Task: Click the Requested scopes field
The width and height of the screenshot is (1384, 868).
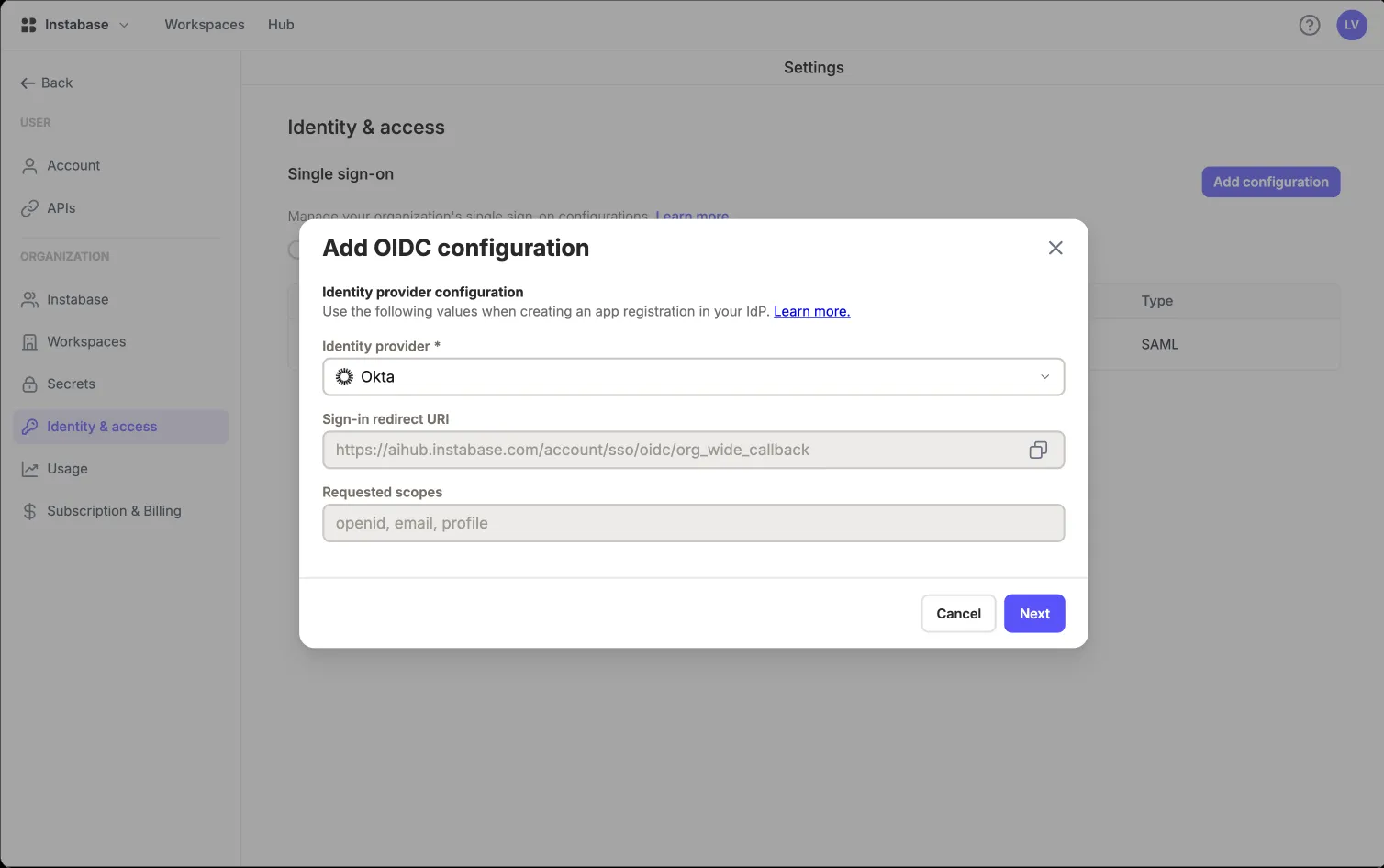Action: [693, 523]
